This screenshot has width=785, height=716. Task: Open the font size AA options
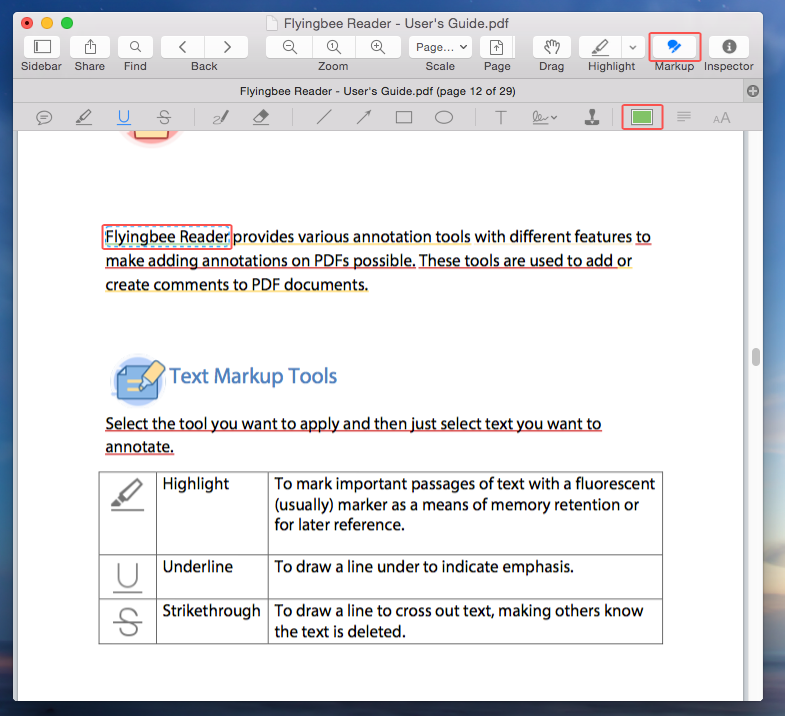coord(721,119)
